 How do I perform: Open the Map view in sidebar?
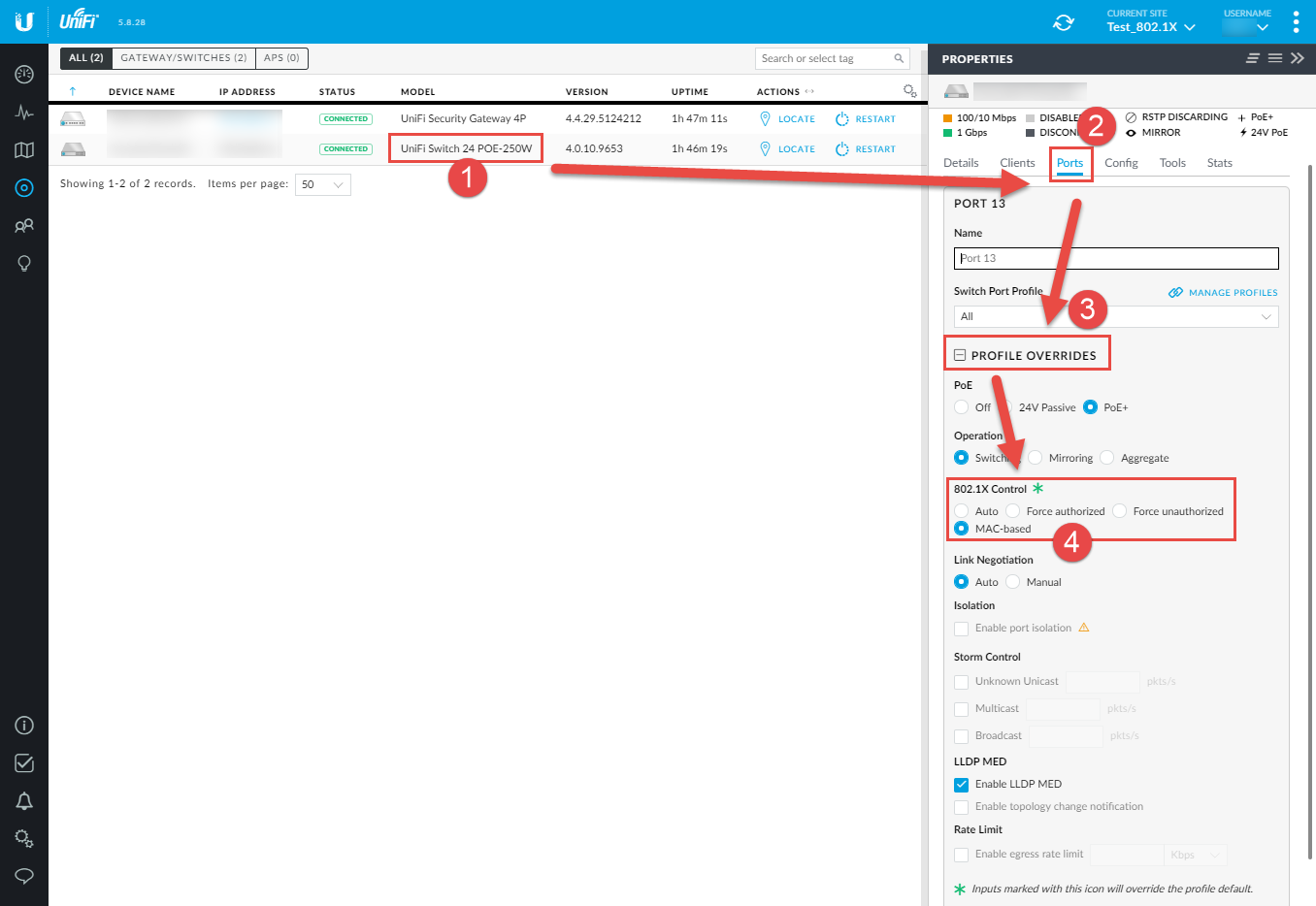pos(24,150)
